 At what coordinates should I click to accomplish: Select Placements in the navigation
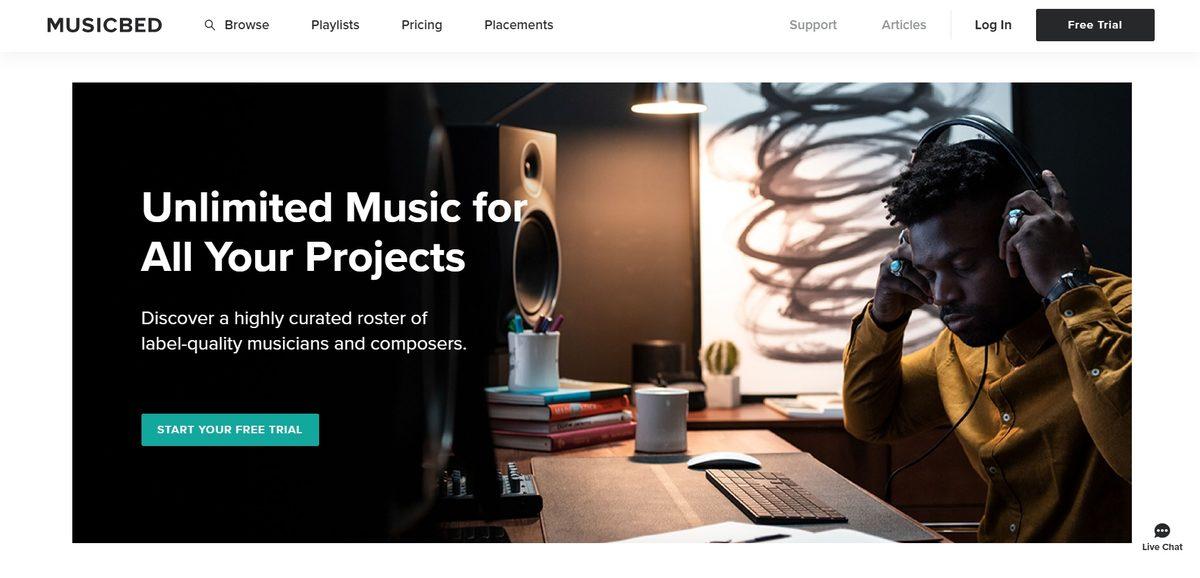(x=519, y=25)
